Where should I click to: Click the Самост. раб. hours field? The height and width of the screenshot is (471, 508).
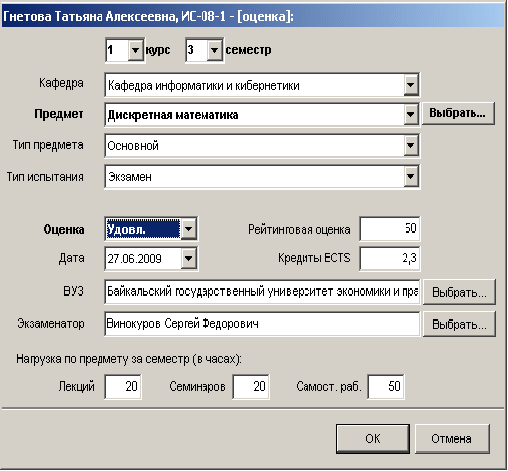click(386, 387)
